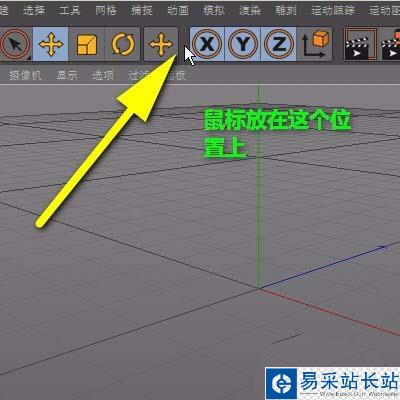Open the 选择 menu
This screenshot has height=400, width=400.
click(x=34, y=11)
